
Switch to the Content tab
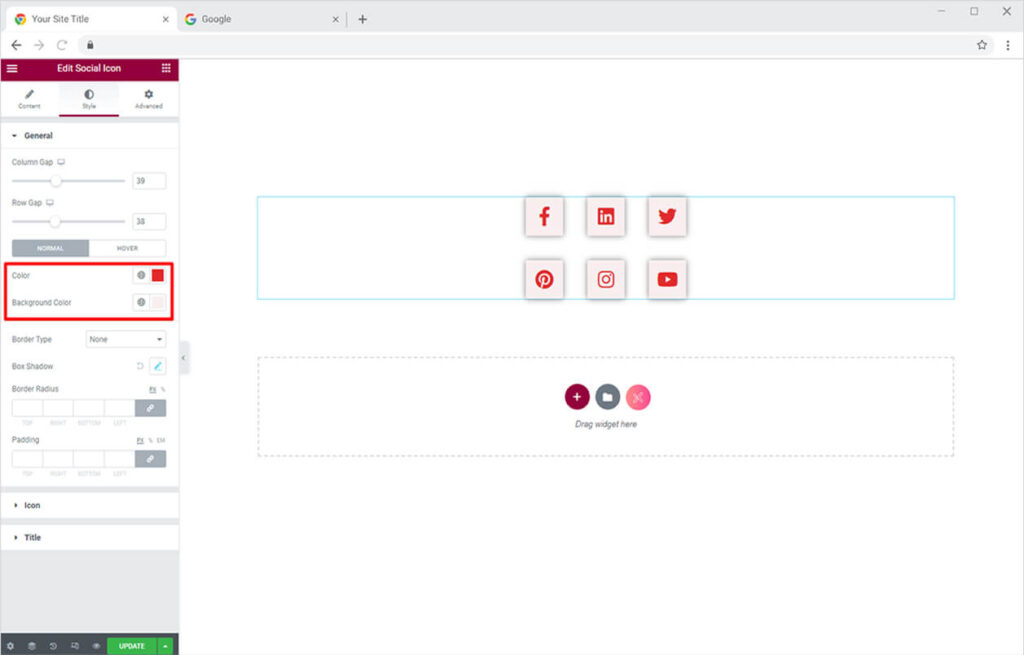tap(29, 99)
